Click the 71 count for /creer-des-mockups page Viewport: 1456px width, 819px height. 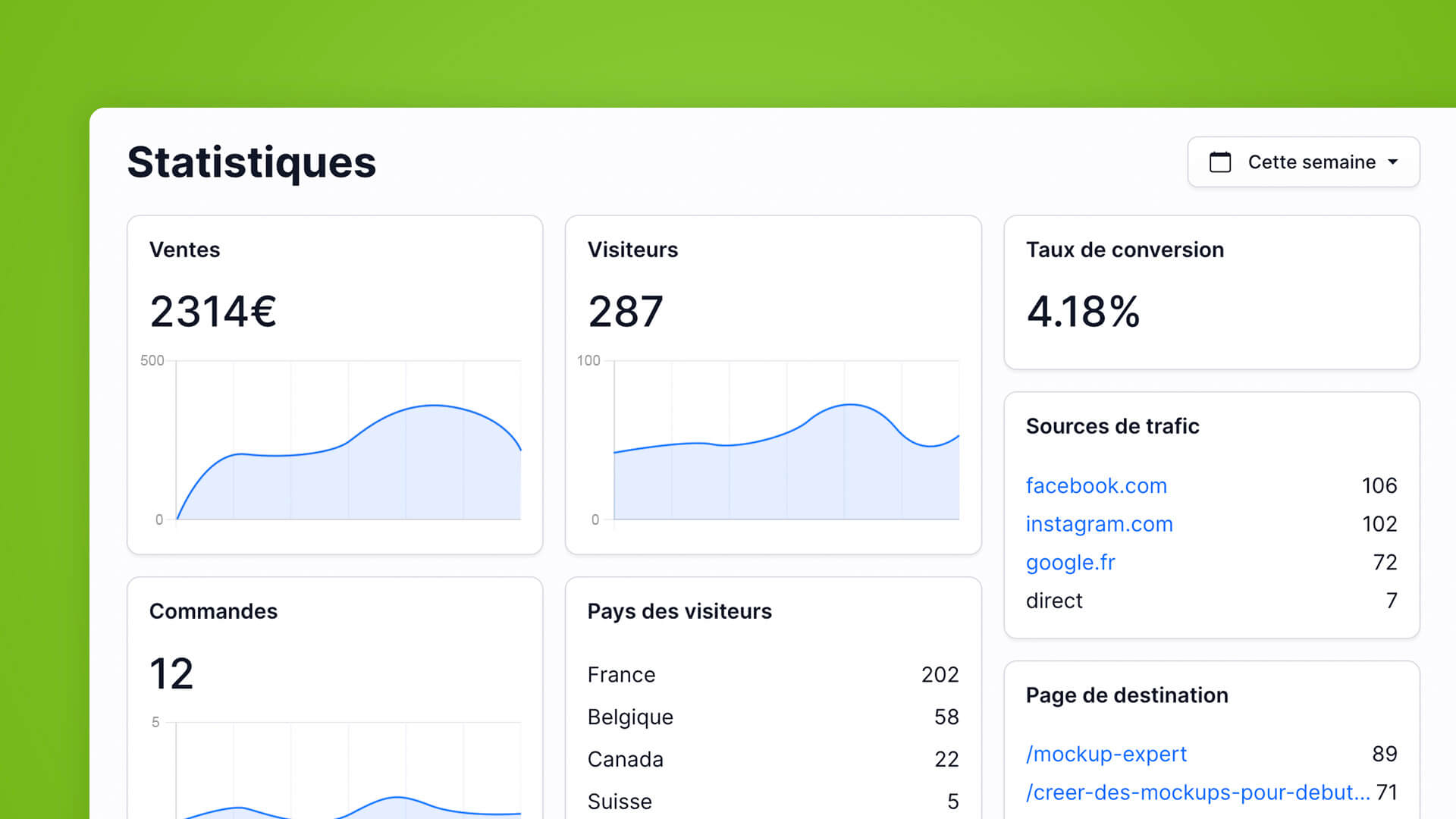1387,792
